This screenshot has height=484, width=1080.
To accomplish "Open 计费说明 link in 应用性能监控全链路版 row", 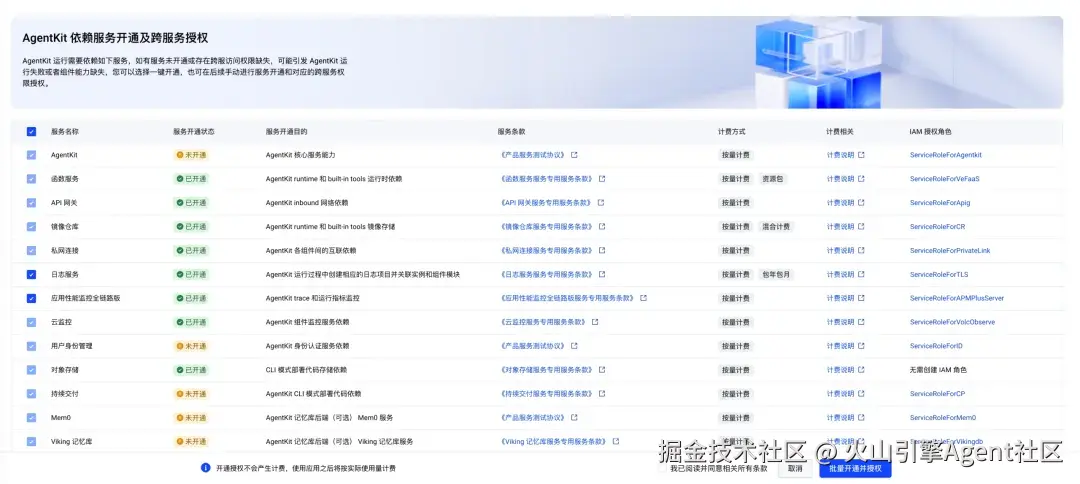I will point(840,298).
